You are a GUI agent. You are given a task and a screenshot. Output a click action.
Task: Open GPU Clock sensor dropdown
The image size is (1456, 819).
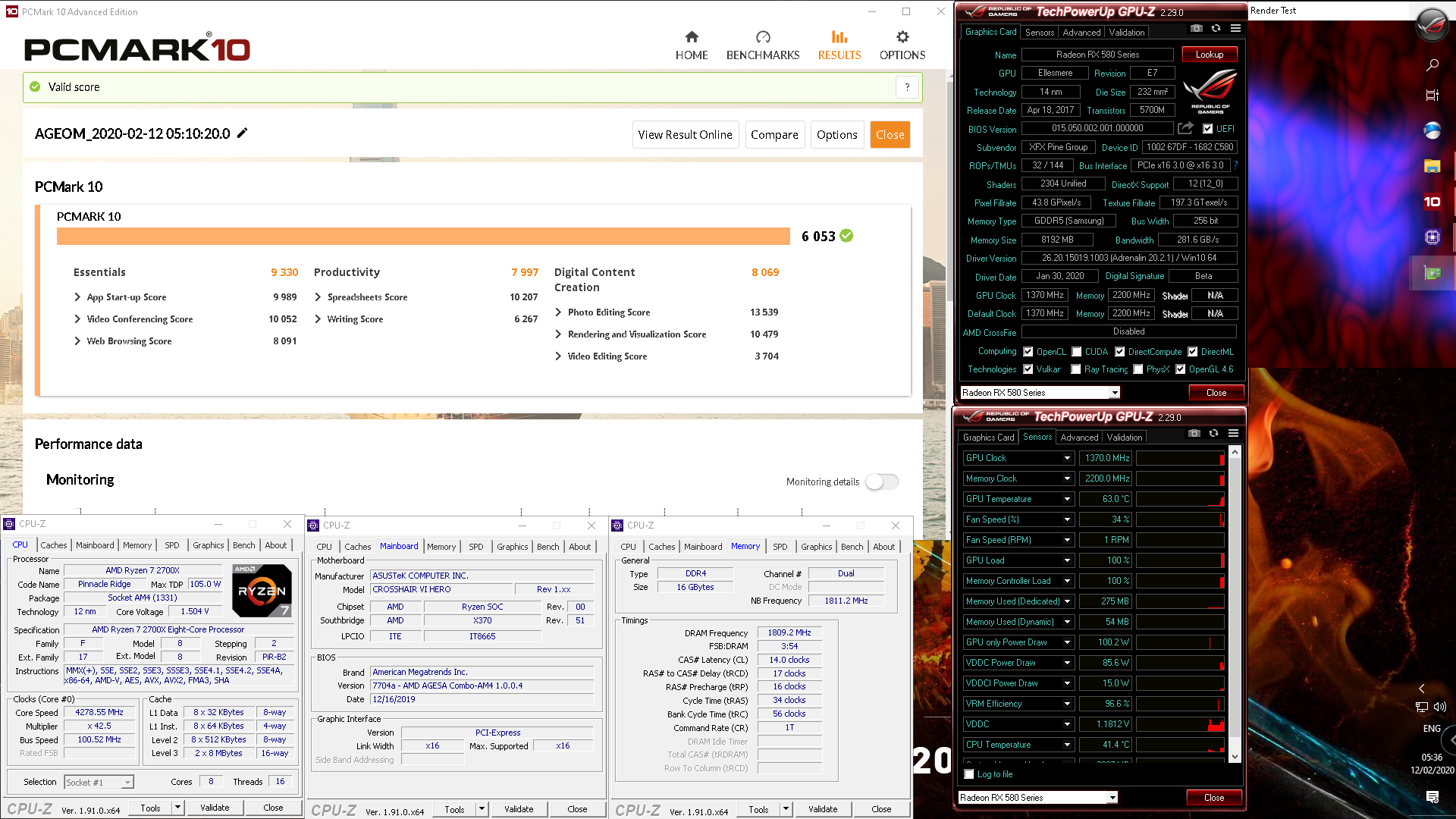point(1067,458)
